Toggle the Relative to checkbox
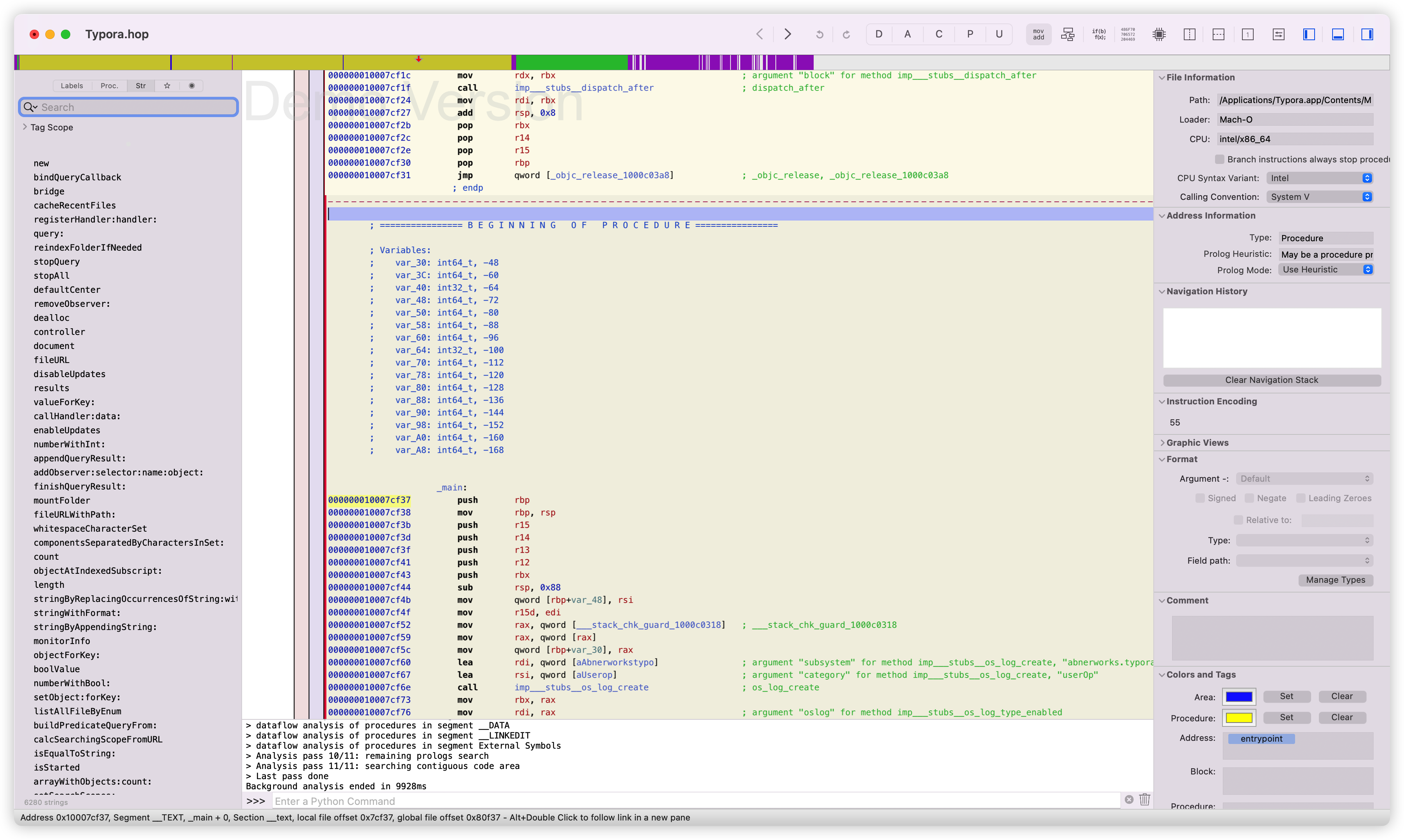Image resolution: width=1404 pixels, height=840 pixels. tap(1238, 520)
